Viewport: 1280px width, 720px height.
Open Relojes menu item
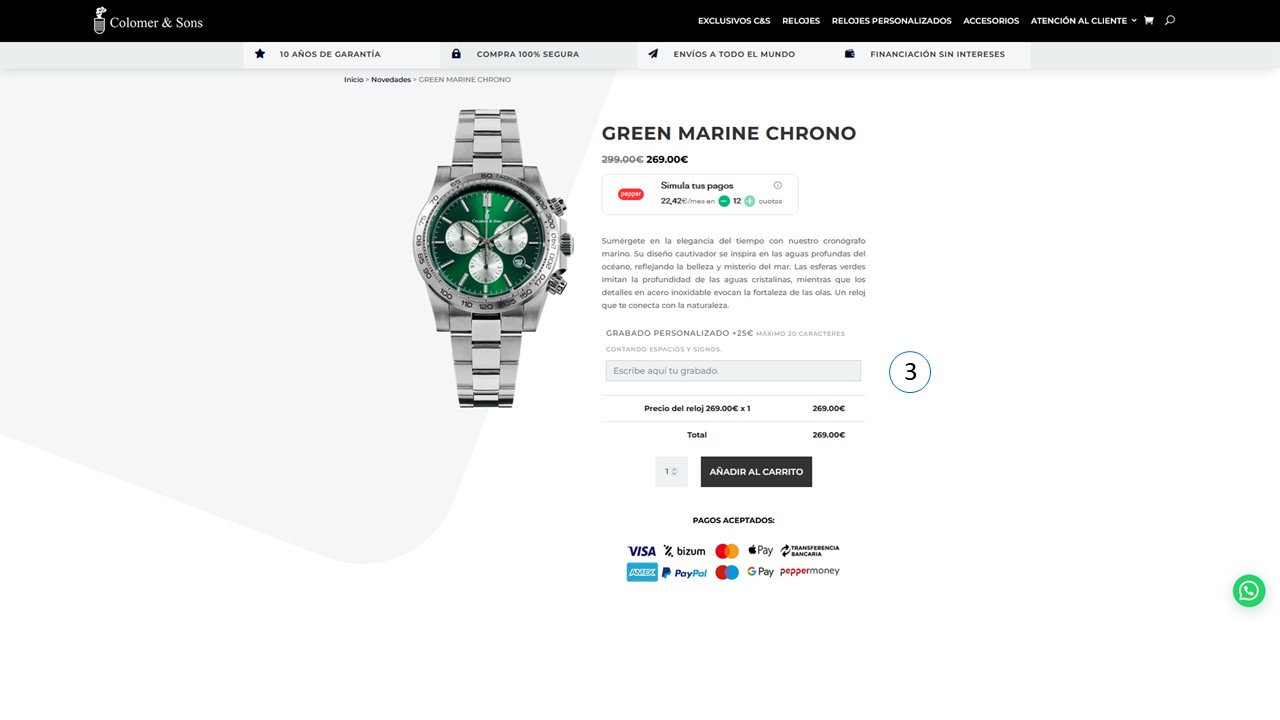click(801, 21)
